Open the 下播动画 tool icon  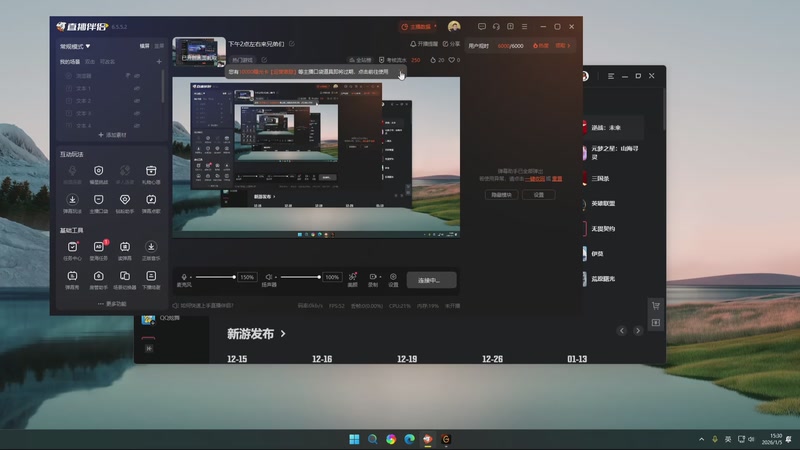coord(151,276)
